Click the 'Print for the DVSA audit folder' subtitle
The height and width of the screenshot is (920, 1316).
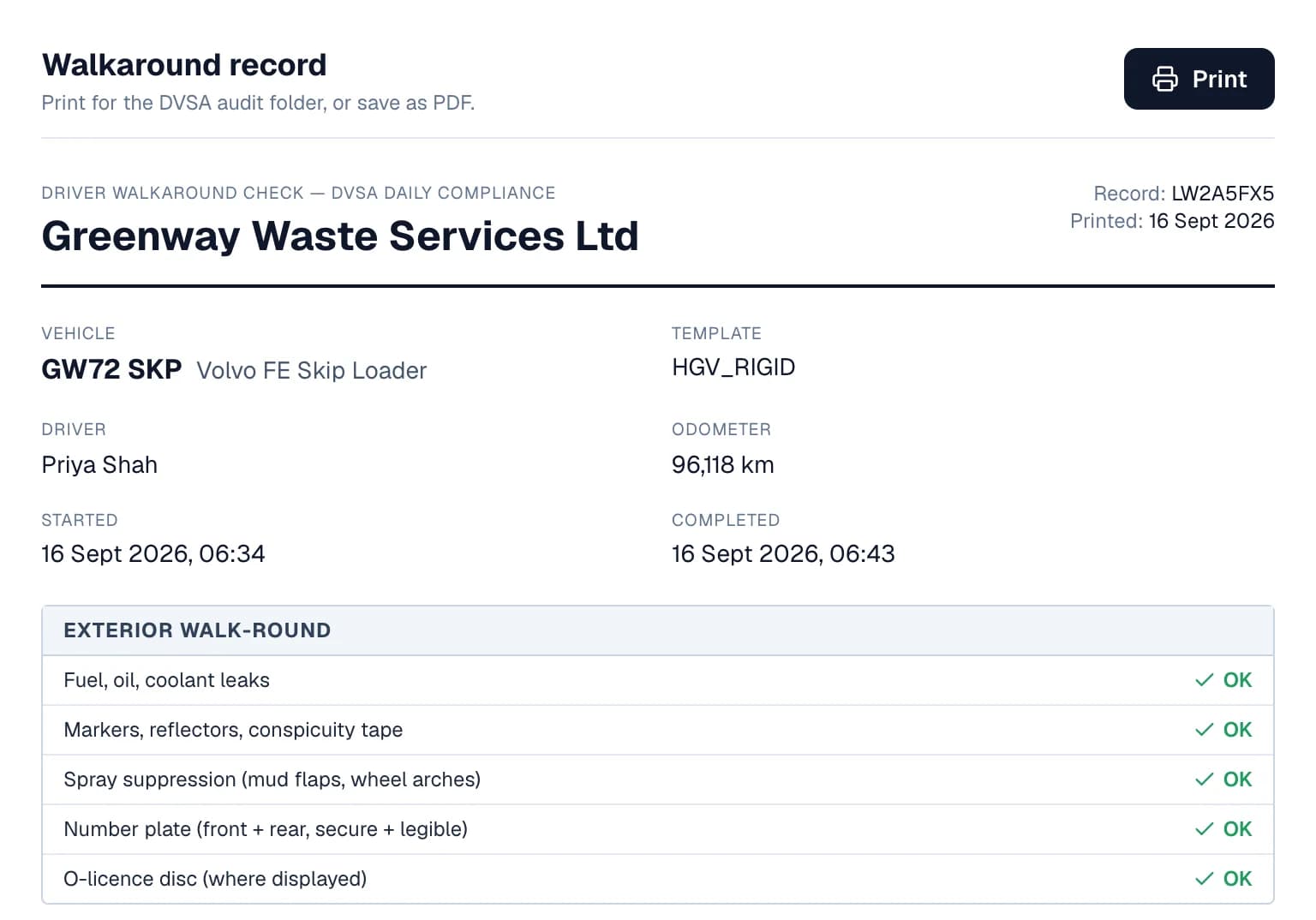(x=258, y=103)
